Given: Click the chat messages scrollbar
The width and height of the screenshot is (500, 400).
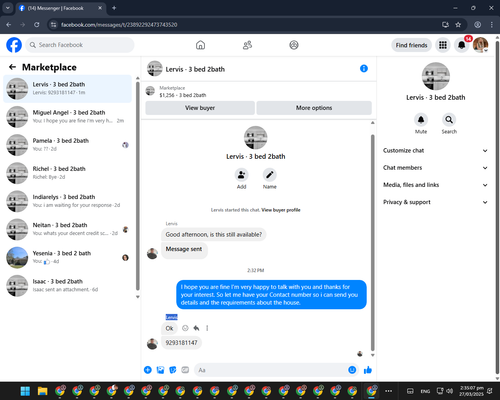Looking at the screenshot, I should 373,242.
